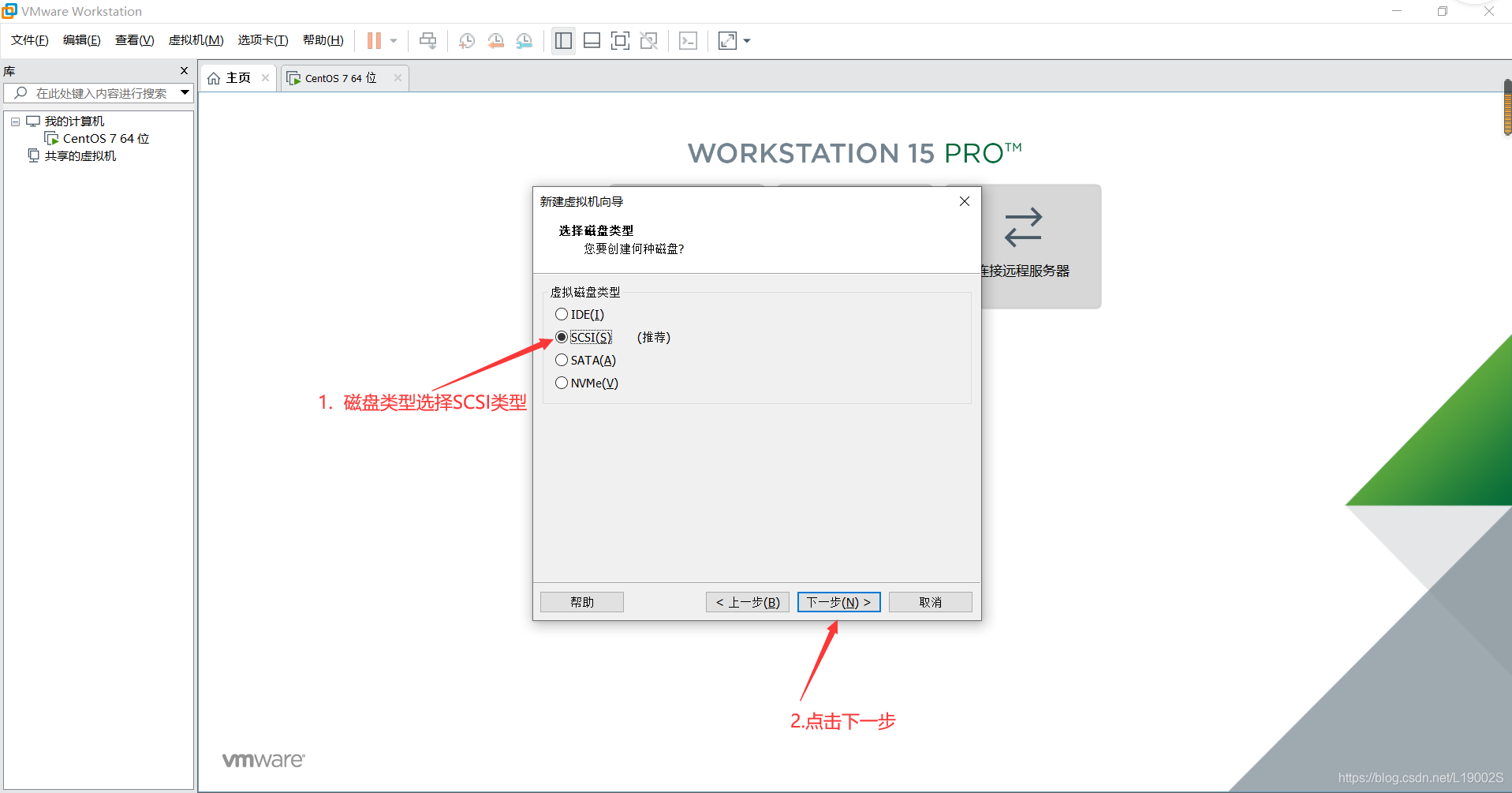The width and height of the screenshot is (1512, 793).
Task: Select the NVMe(V) disk type radio button
Action: 562,383
